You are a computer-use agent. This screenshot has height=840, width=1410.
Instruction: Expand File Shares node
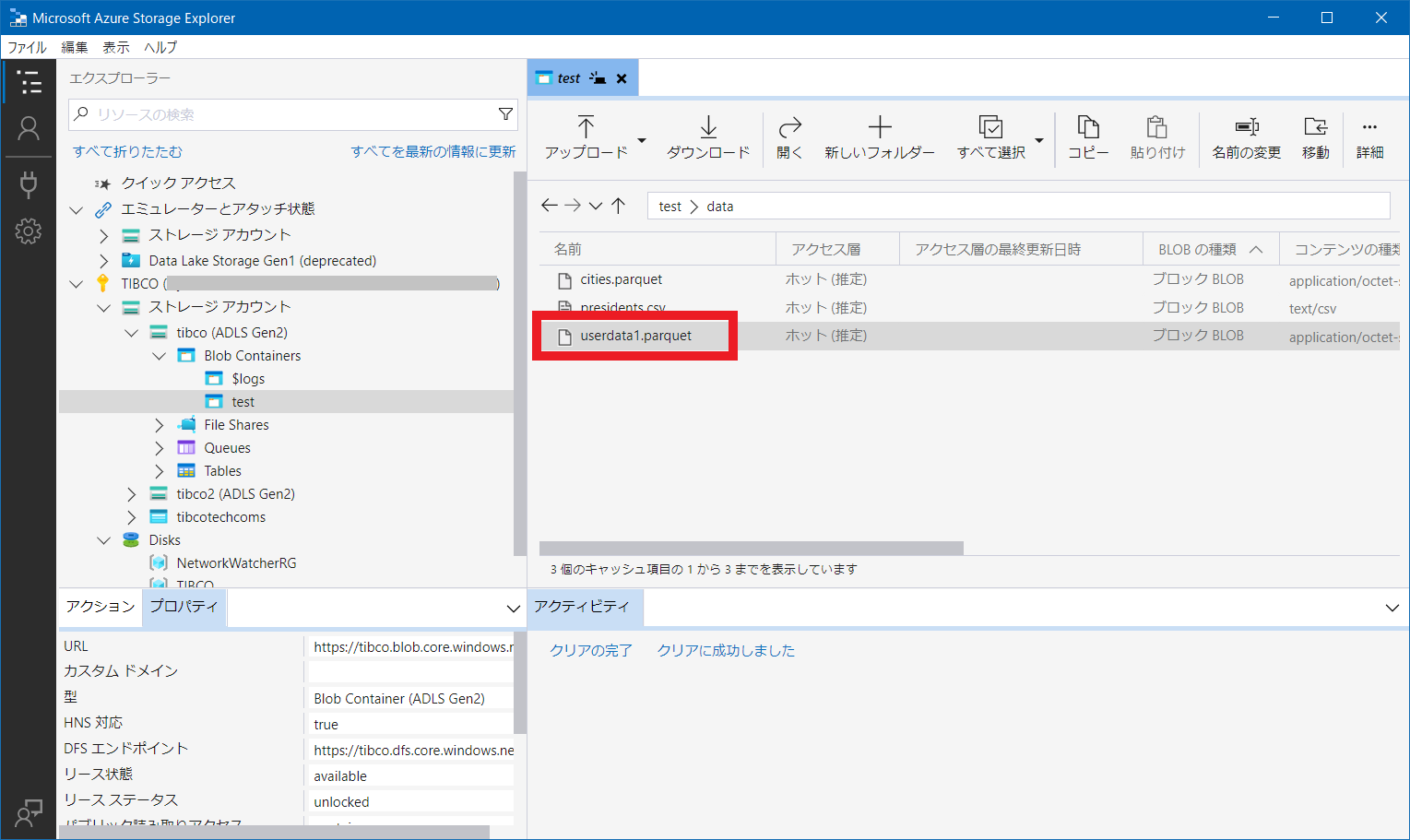pos(160,425)
